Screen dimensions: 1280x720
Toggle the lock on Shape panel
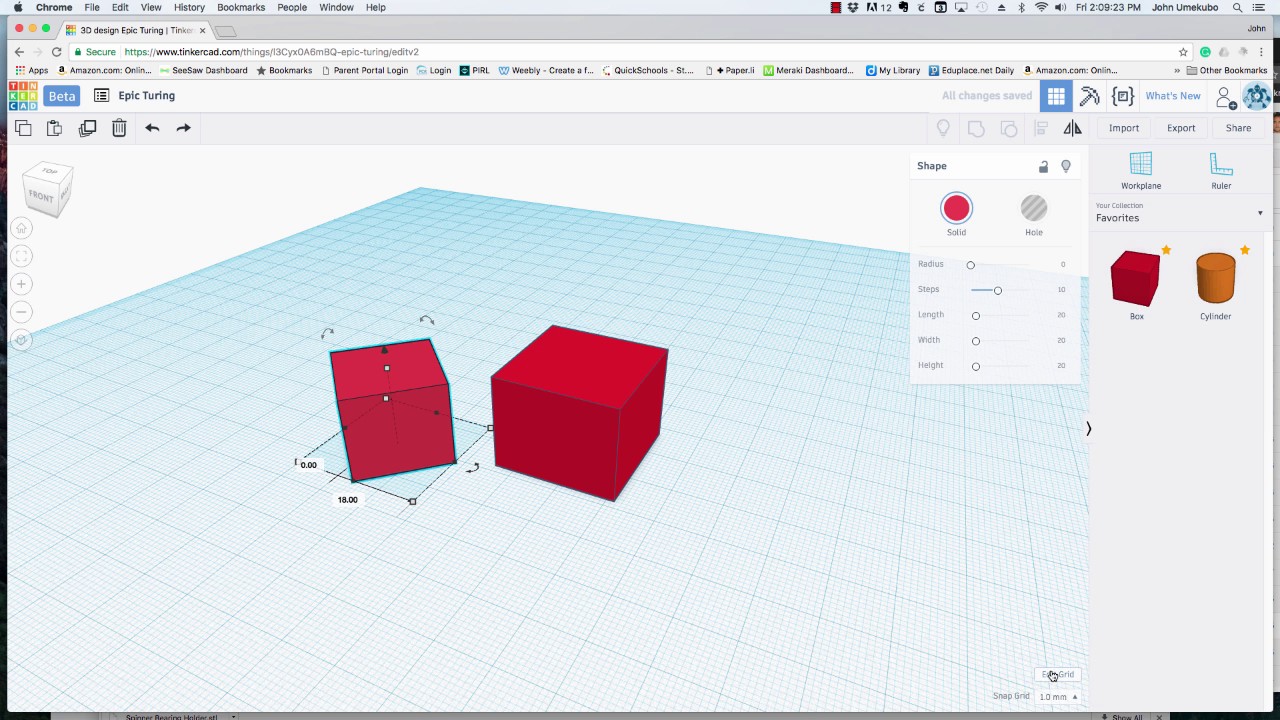pyautogui.click(x=1043, y=167)
